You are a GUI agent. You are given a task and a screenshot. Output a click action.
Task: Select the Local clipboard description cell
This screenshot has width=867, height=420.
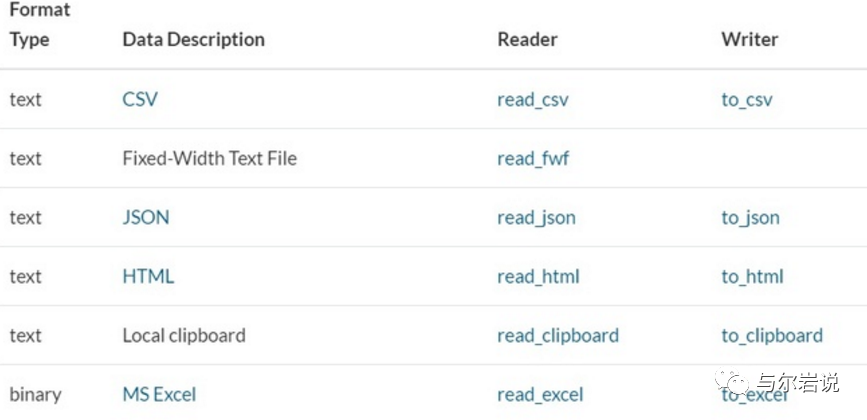pos(184,335)
